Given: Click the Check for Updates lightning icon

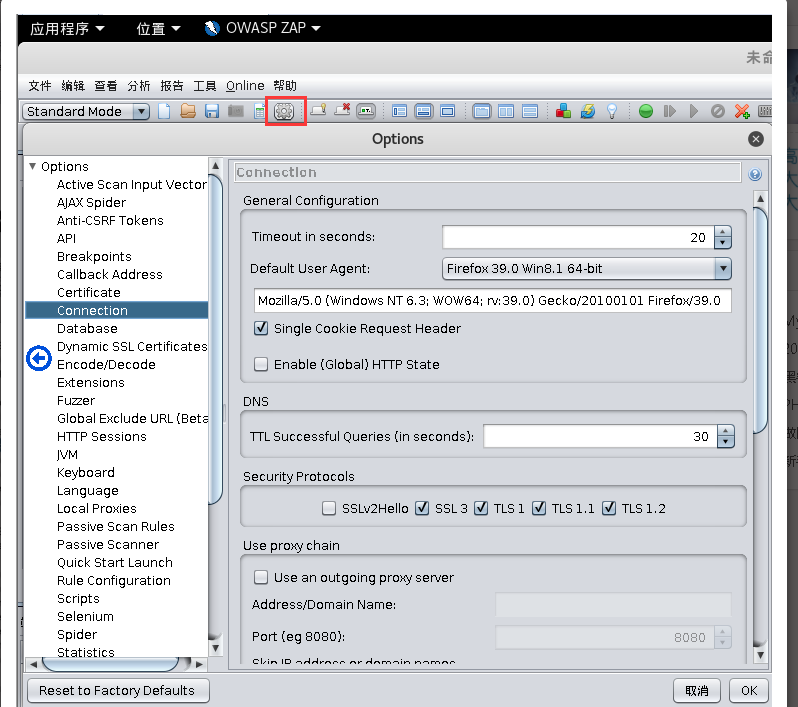Looking at the screenshot, I should pyautogui.click(x=588, y=111).
